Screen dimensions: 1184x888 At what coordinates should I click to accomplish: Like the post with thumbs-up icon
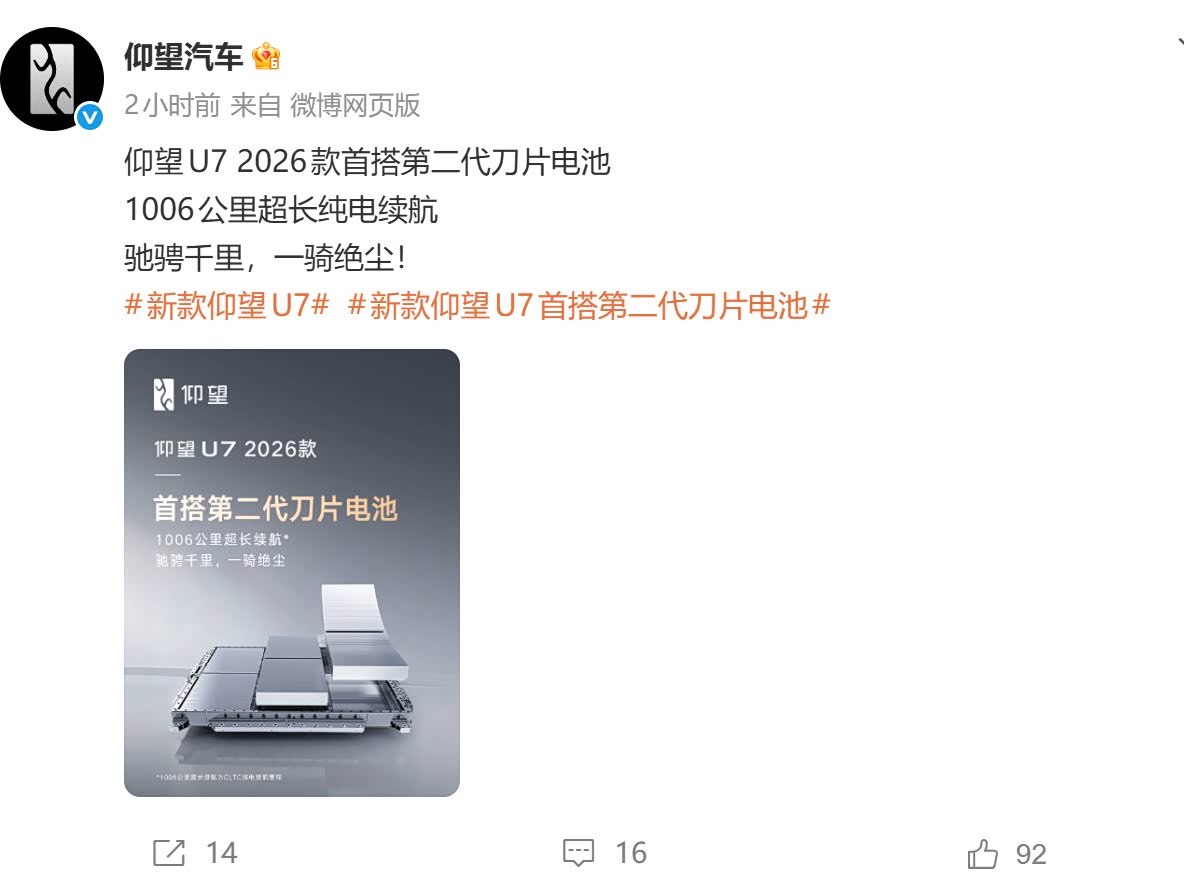[x=983, y=854]
